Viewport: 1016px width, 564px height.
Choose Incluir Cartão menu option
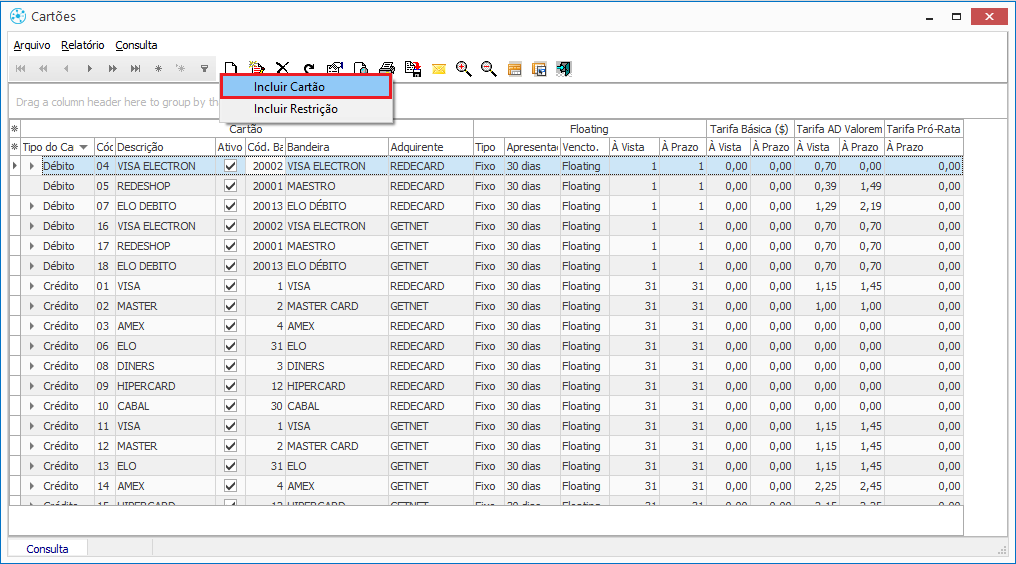(x=289, y=87)
